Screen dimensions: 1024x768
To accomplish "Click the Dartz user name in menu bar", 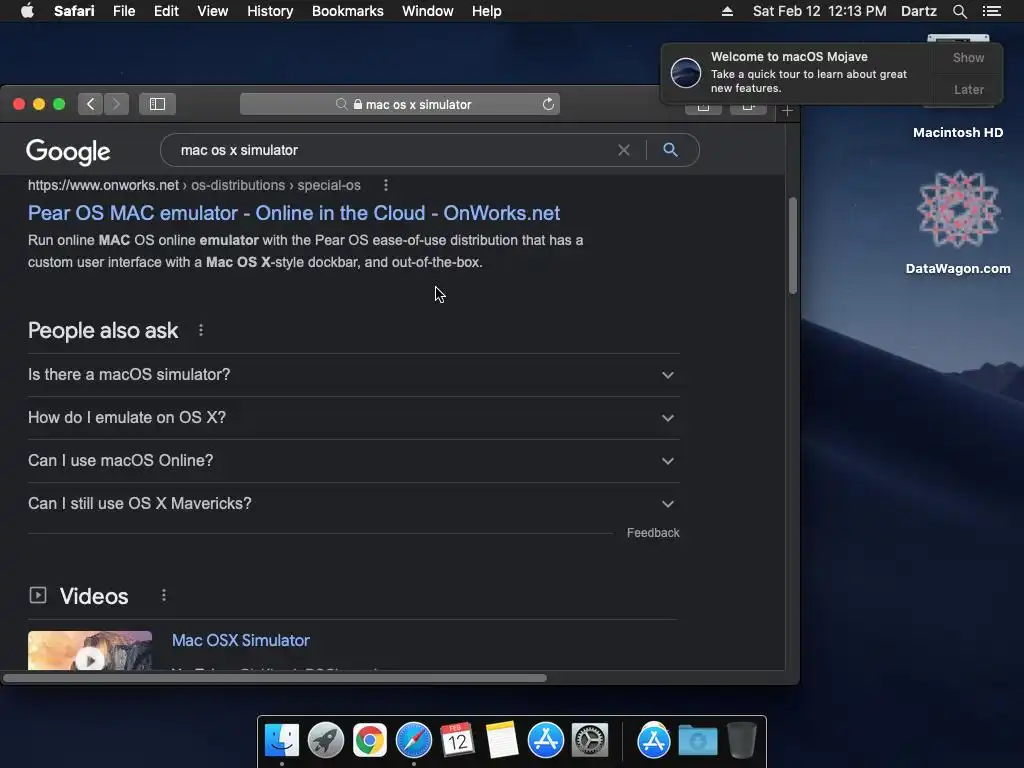I will click(x=918, y=11).
